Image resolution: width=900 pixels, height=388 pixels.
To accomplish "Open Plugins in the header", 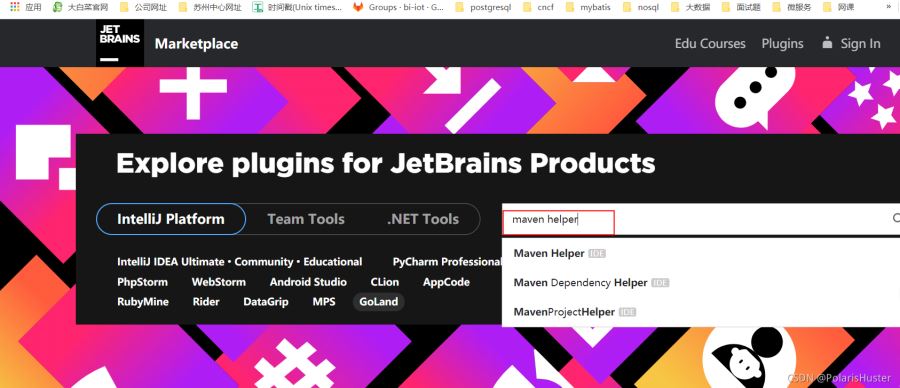I will (x=782, y=44).
